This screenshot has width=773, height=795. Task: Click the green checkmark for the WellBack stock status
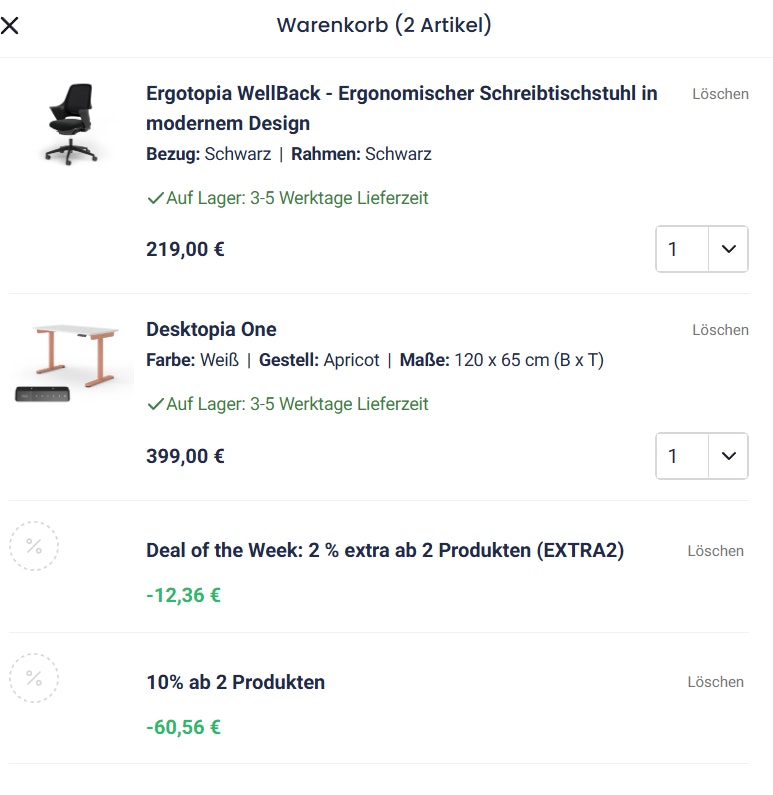155,198
